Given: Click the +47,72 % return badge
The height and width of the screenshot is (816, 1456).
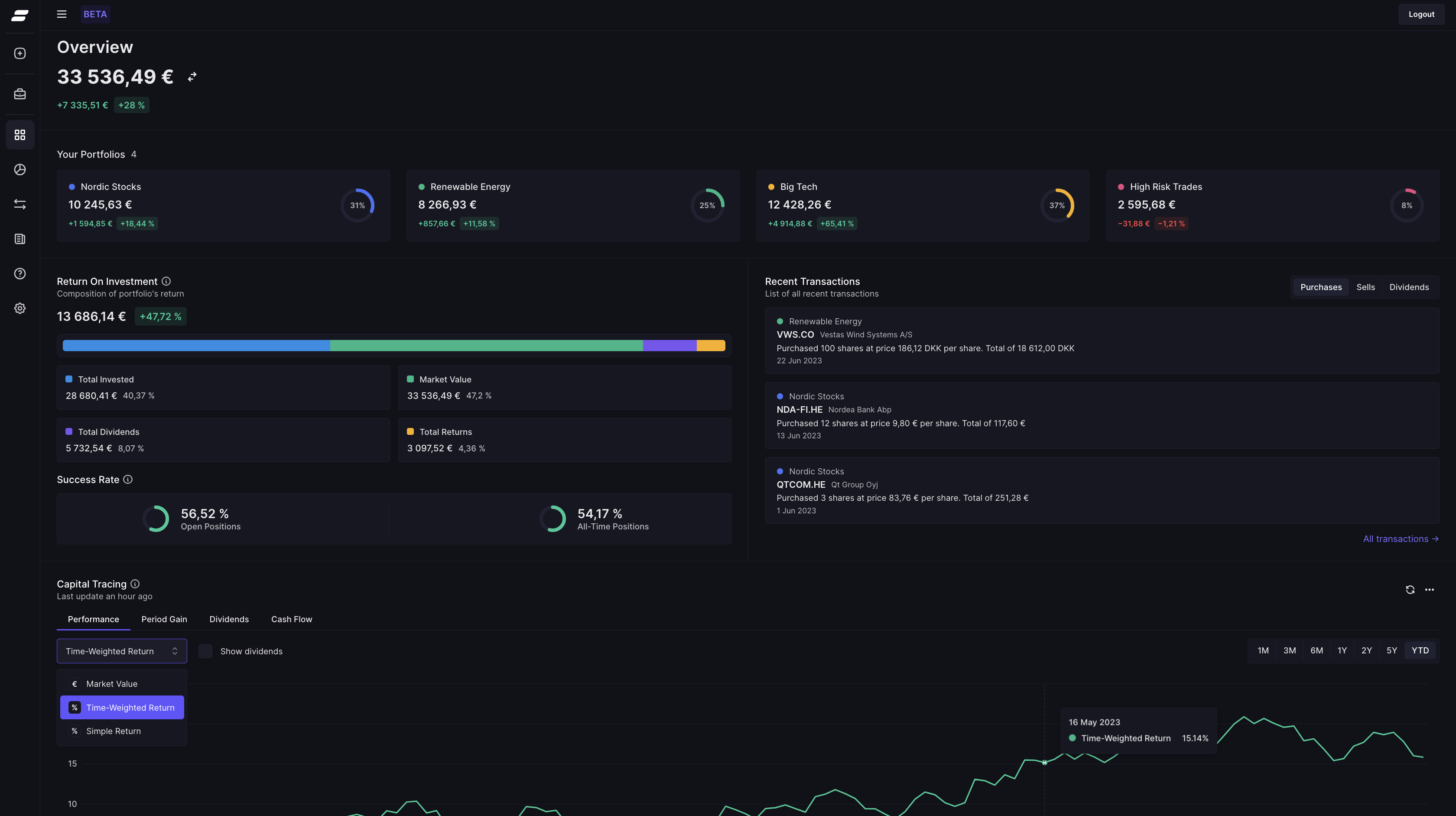Looking at the screenshot, I should 160,317.
